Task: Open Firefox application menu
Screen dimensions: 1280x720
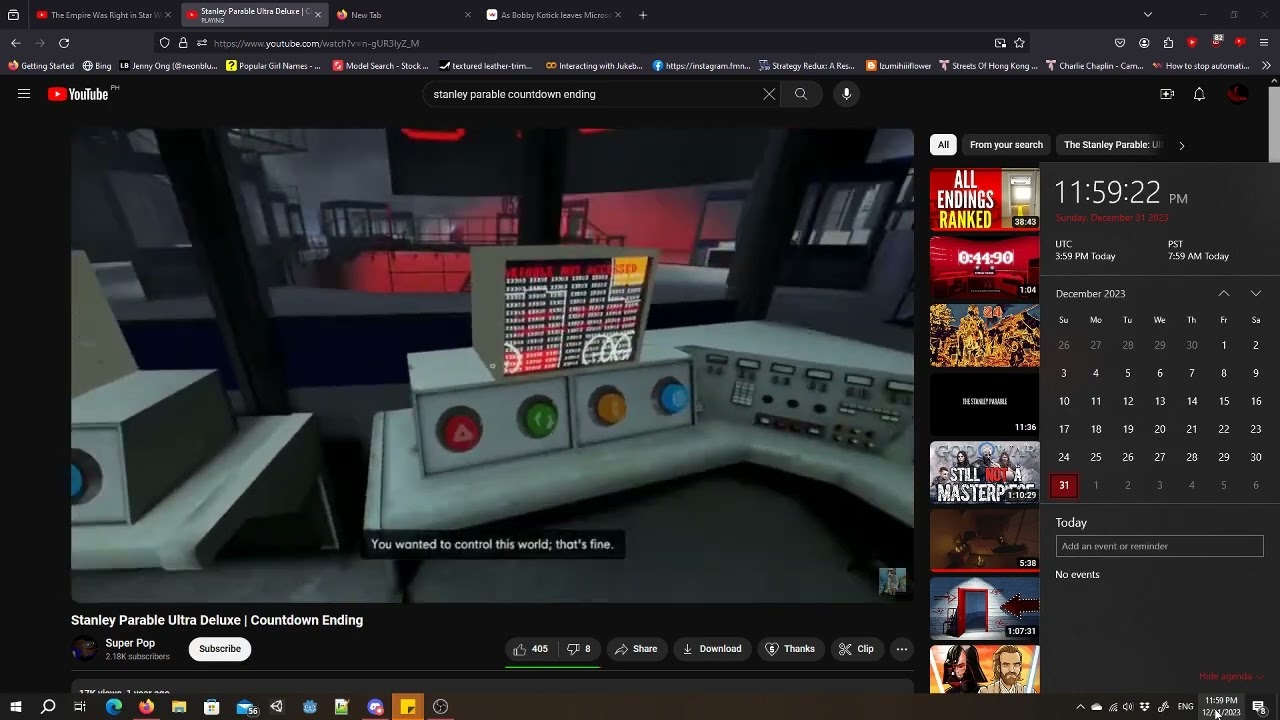Action: pyautogui.click(x=1264, y=43)
